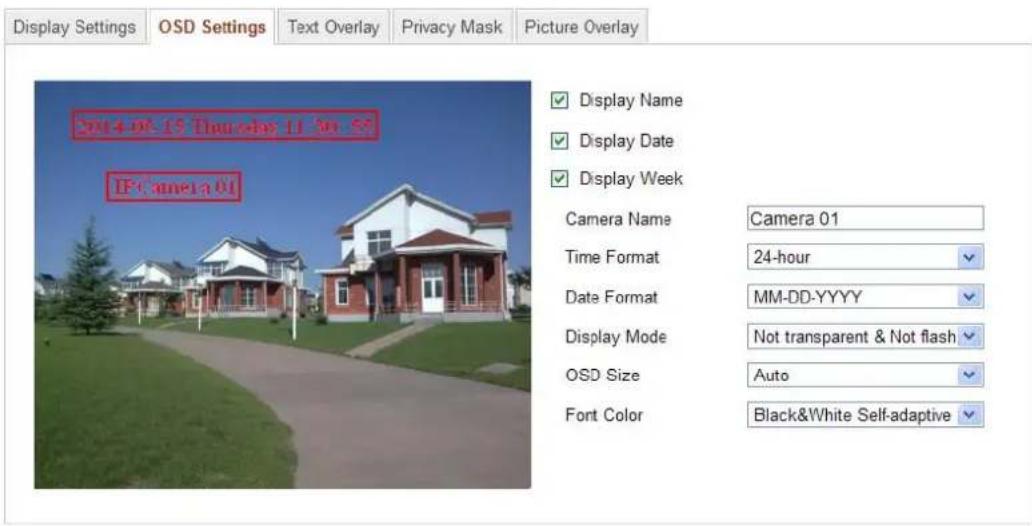
Task: Go to the Privacy Mask tab
Action: pos(452,27)
